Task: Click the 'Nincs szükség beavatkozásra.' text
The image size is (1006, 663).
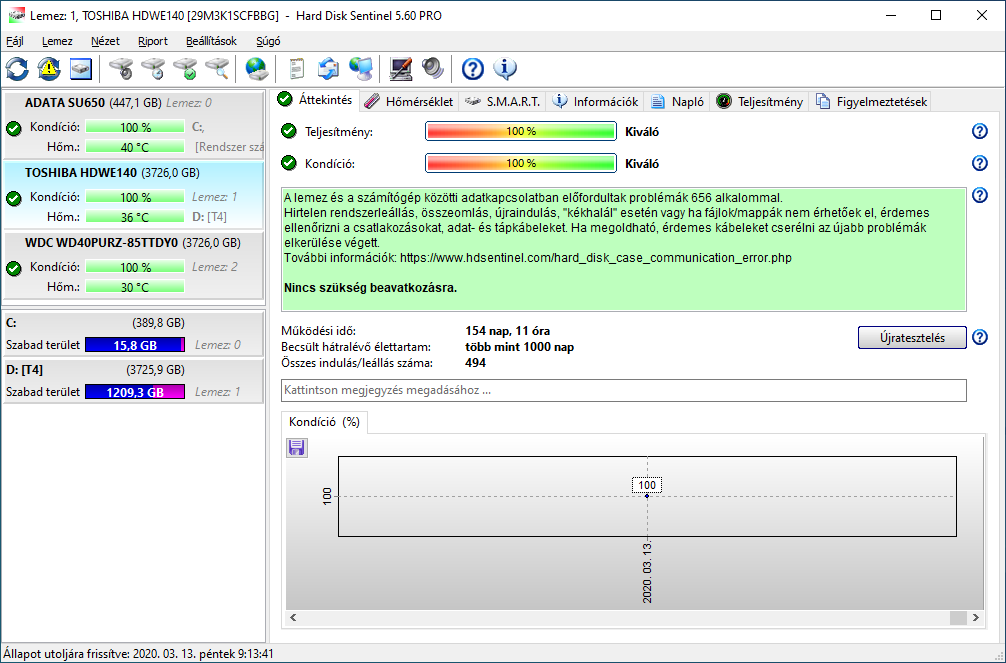Action: click(x=370, y=288)
